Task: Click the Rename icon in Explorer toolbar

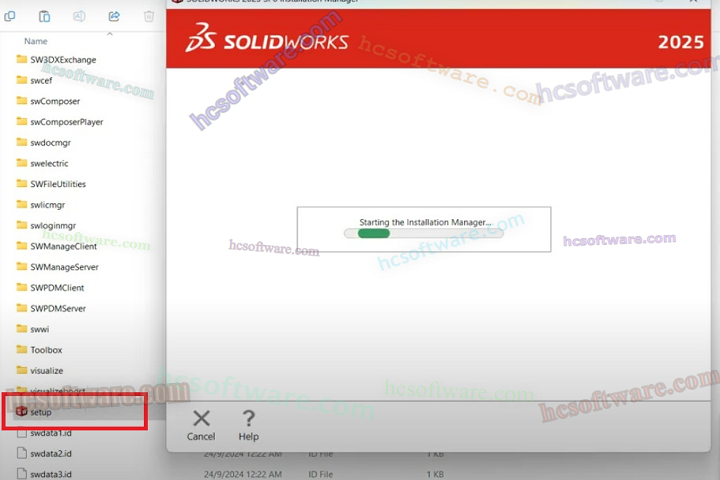Action: 79,17
